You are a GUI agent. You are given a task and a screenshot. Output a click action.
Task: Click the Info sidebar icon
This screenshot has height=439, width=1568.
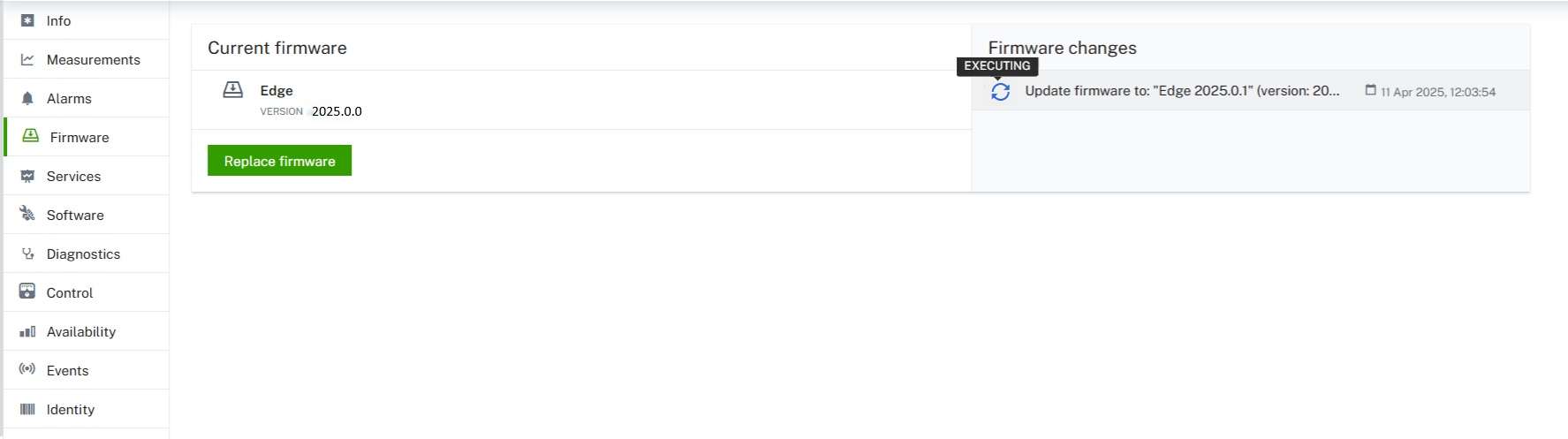click(27, 20)
